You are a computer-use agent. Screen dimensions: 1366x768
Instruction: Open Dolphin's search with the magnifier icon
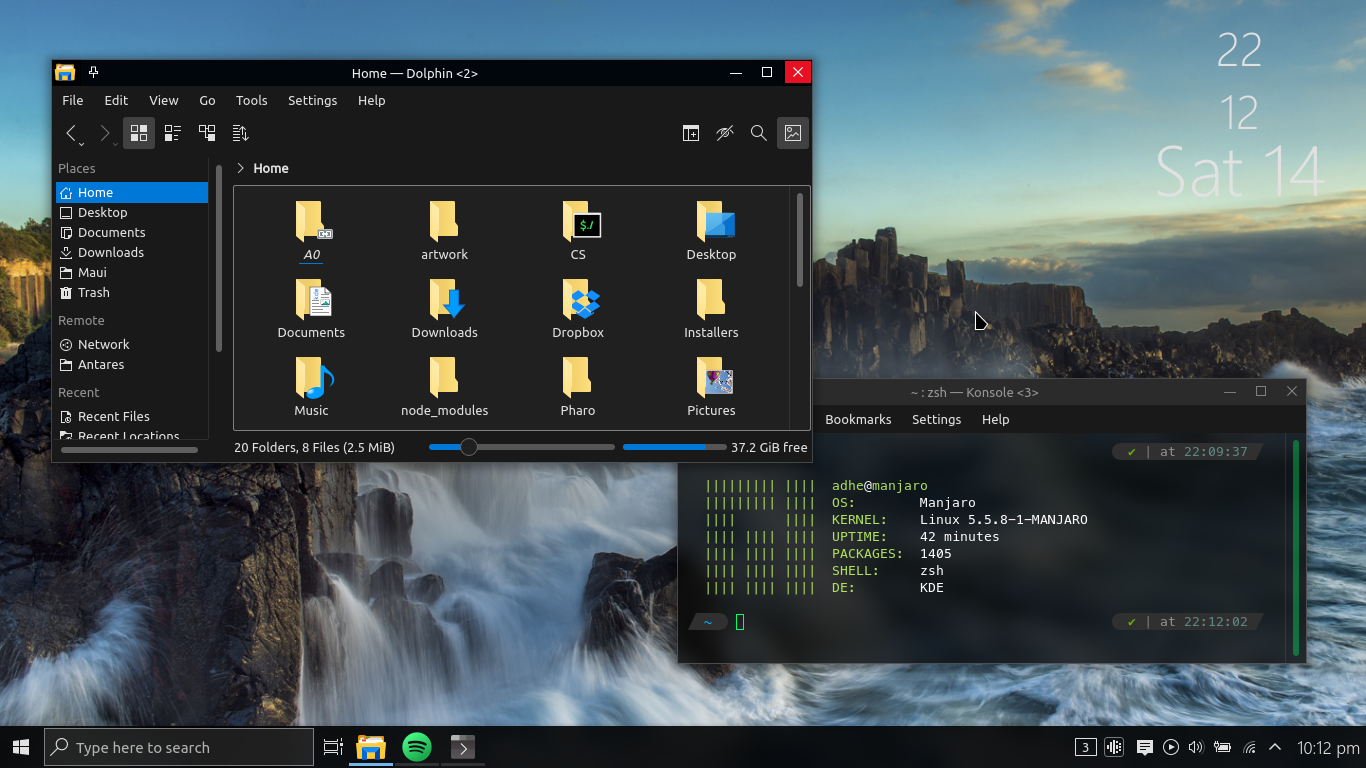click(x=759, y=133)
